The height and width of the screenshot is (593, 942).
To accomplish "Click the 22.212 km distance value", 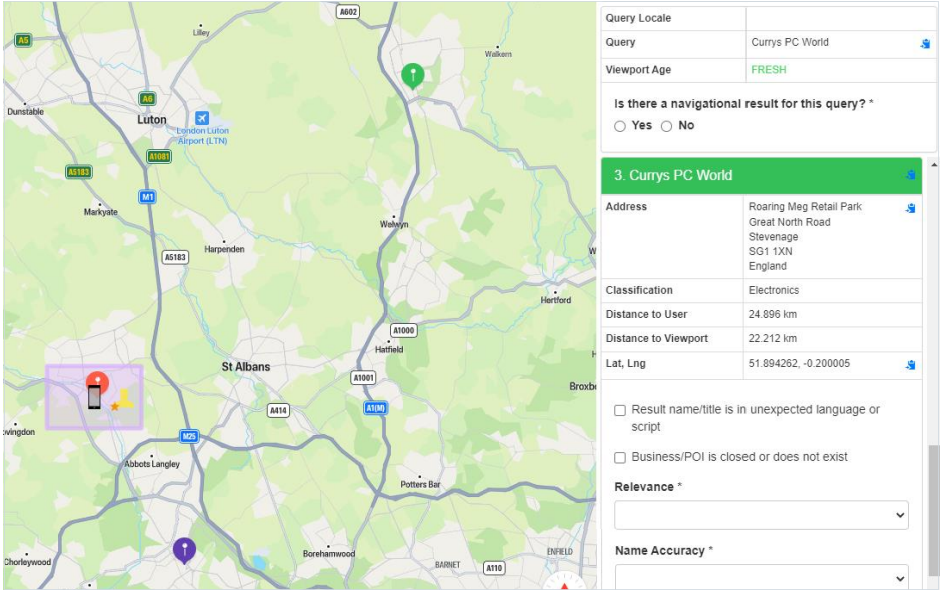I will [773, 338].
